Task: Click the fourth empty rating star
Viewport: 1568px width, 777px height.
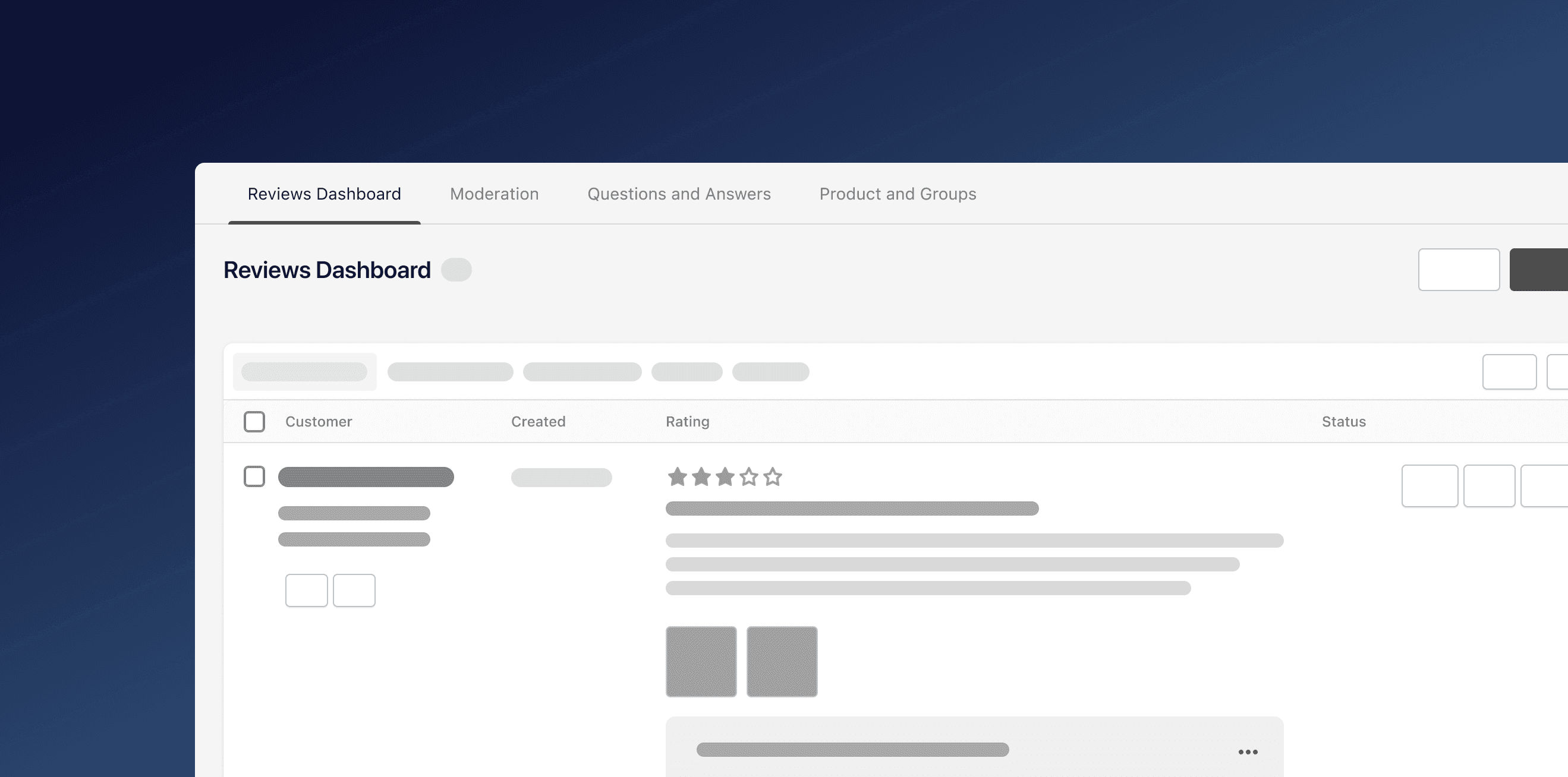Action: point(749,477)
